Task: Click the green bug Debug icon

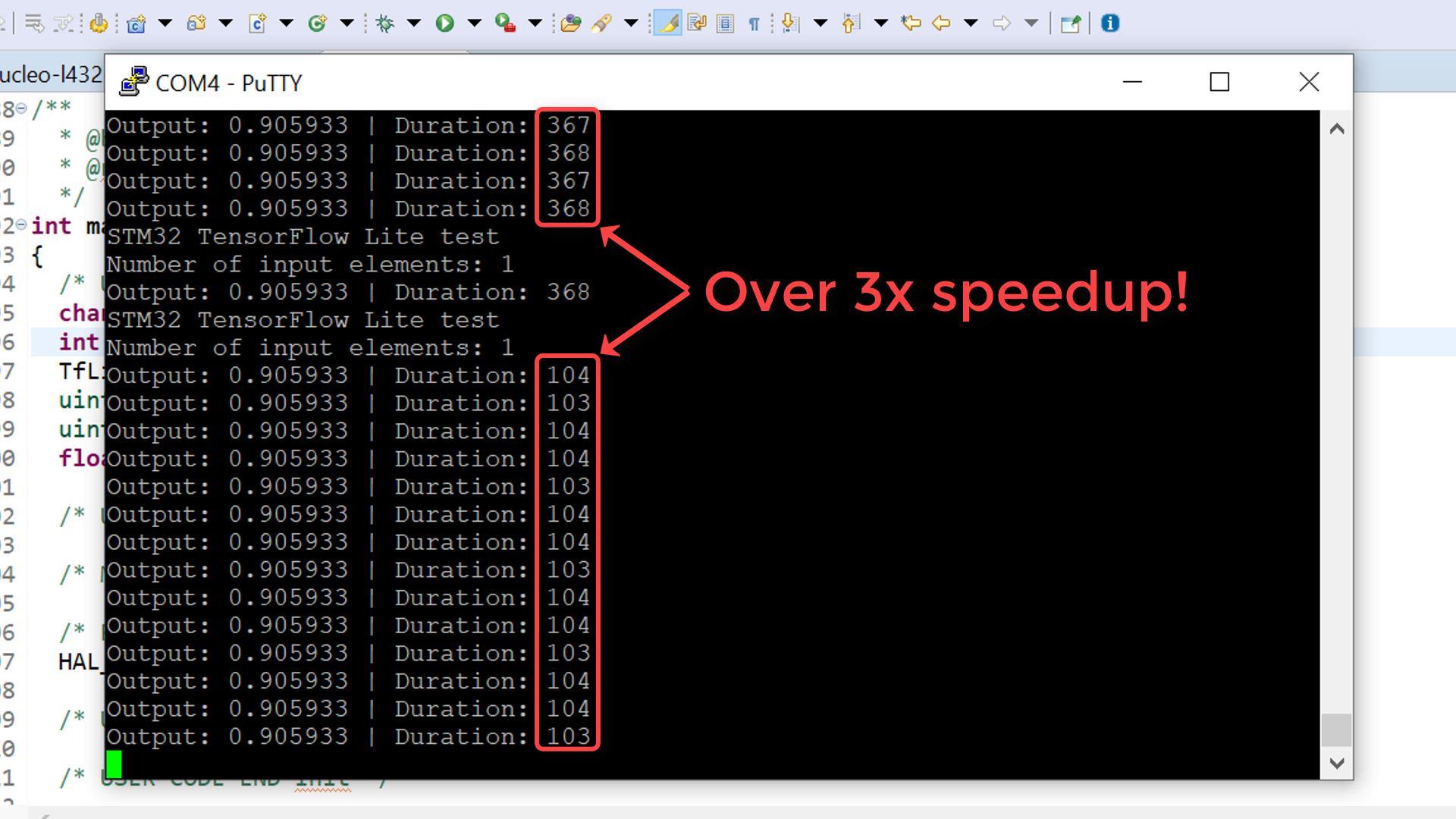Action: coord(385,24)
